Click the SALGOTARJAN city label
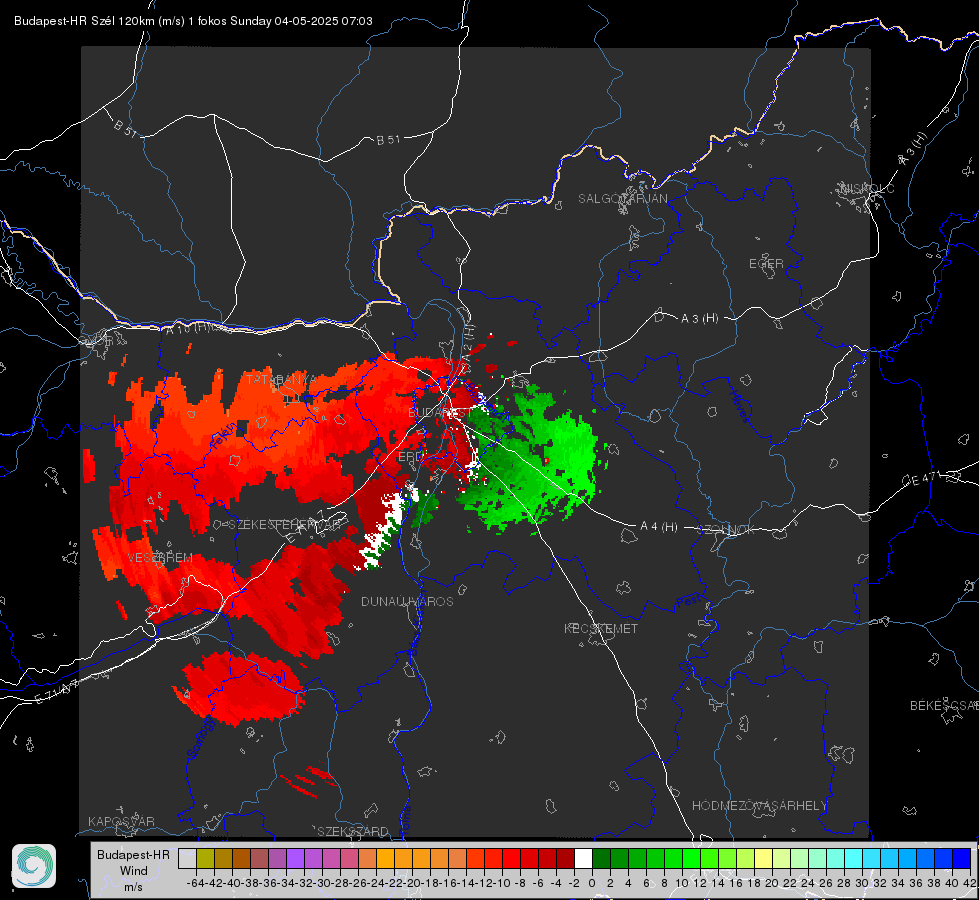979x900 pixels. tap(622, 199)
